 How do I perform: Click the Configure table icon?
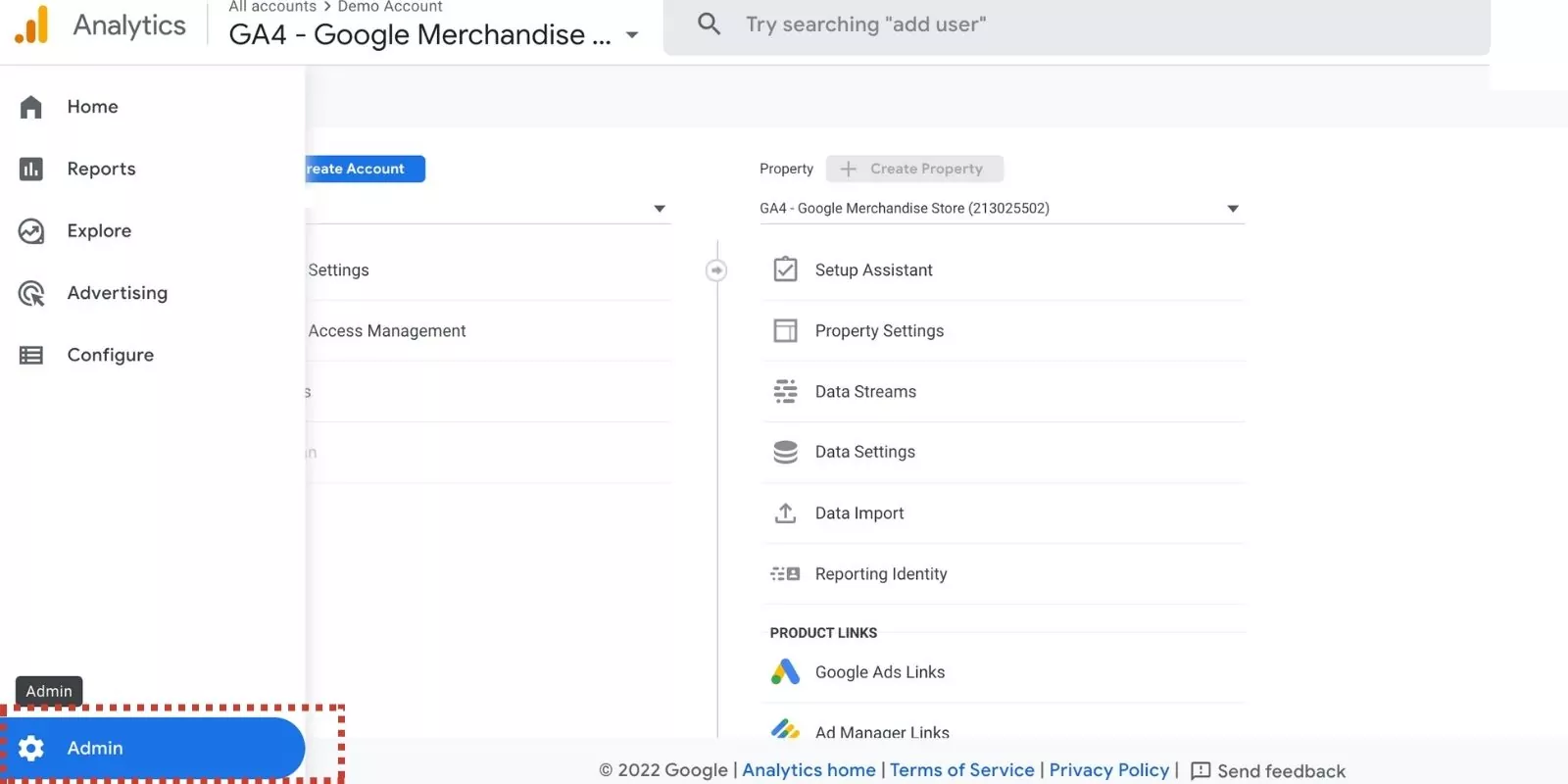point(31,355)
